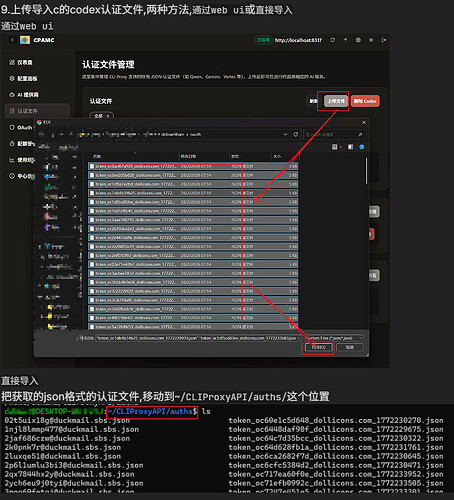Open the view options icon in file dialog
Viewport: 454px width, 500px height.
(335, 147)
